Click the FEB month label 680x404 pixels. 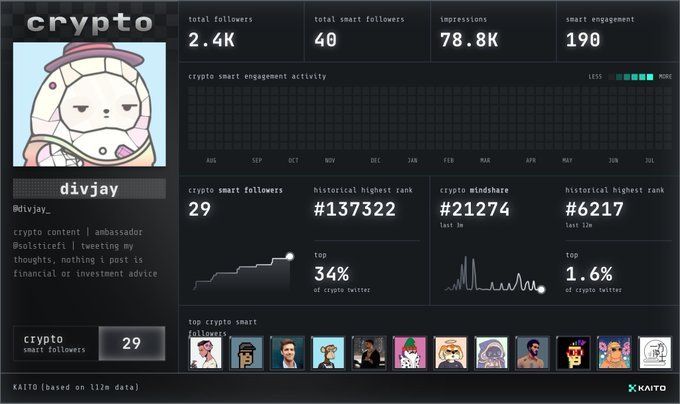click(449, 160)
